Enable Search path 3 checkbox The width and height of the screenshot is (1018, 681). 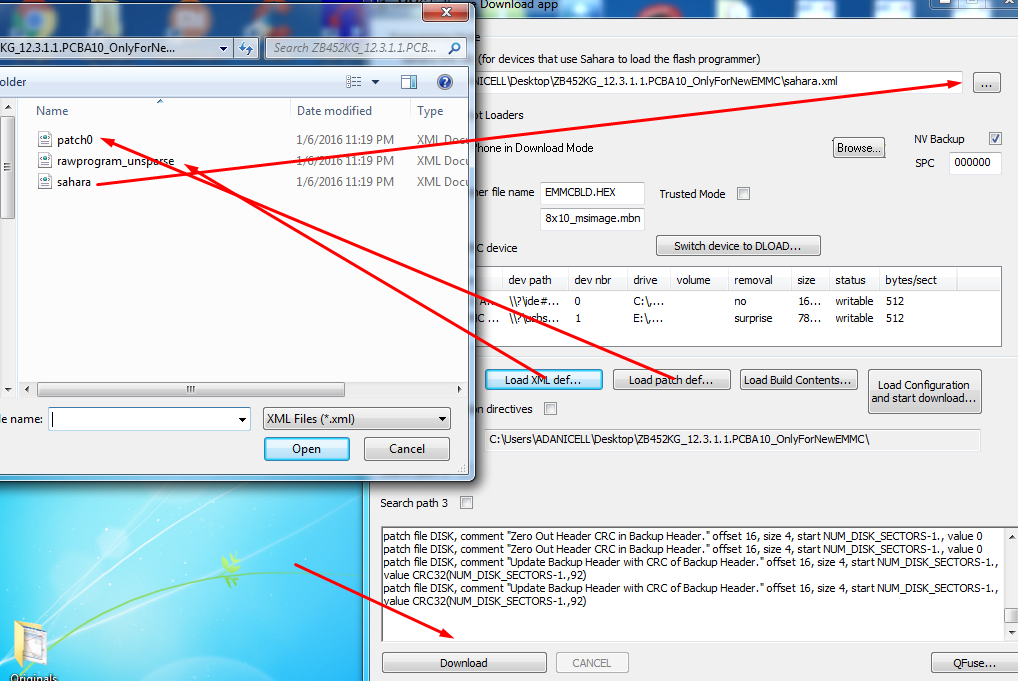466,502
